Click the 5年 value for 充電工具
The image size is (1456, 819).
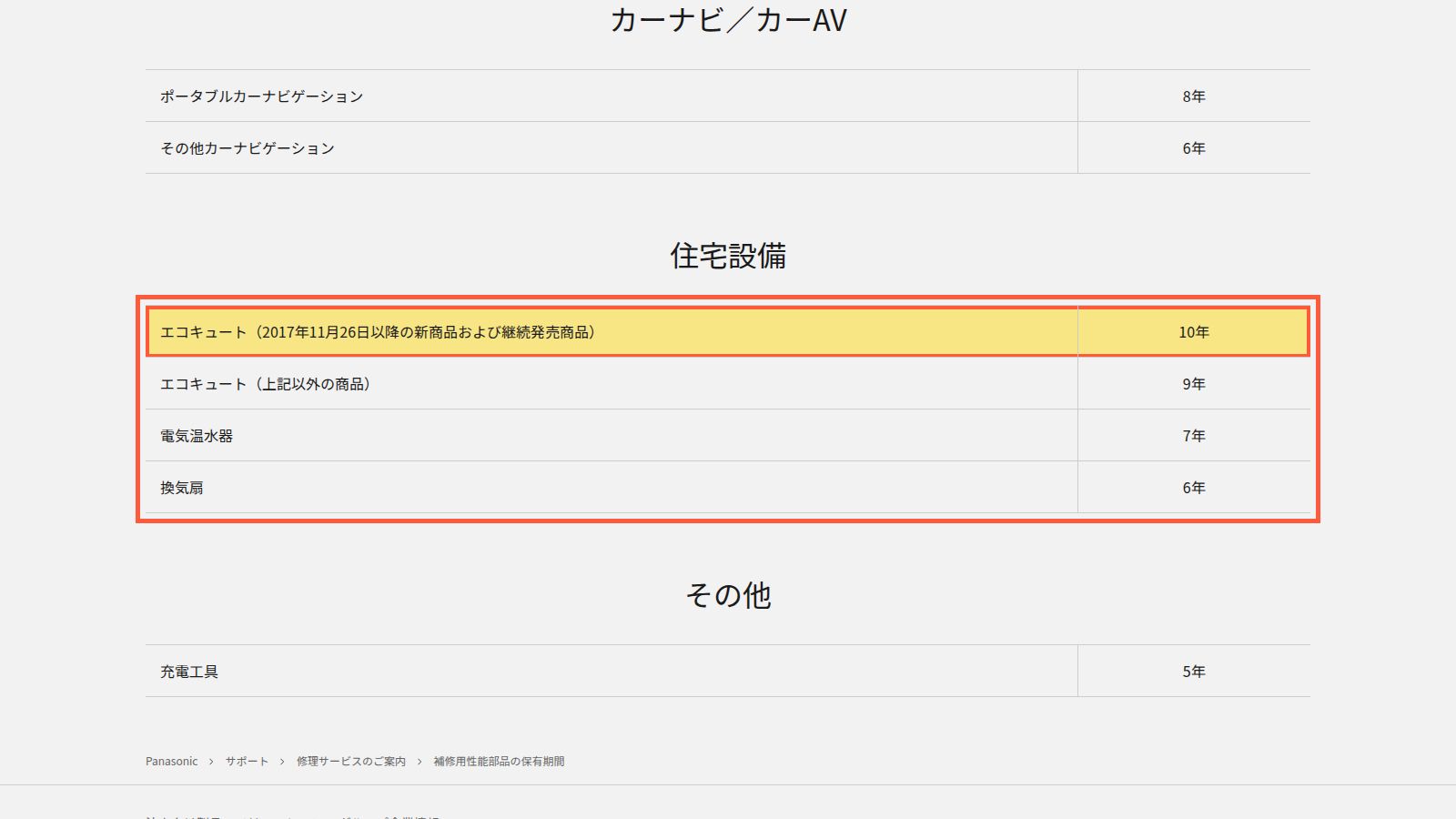1194,672
